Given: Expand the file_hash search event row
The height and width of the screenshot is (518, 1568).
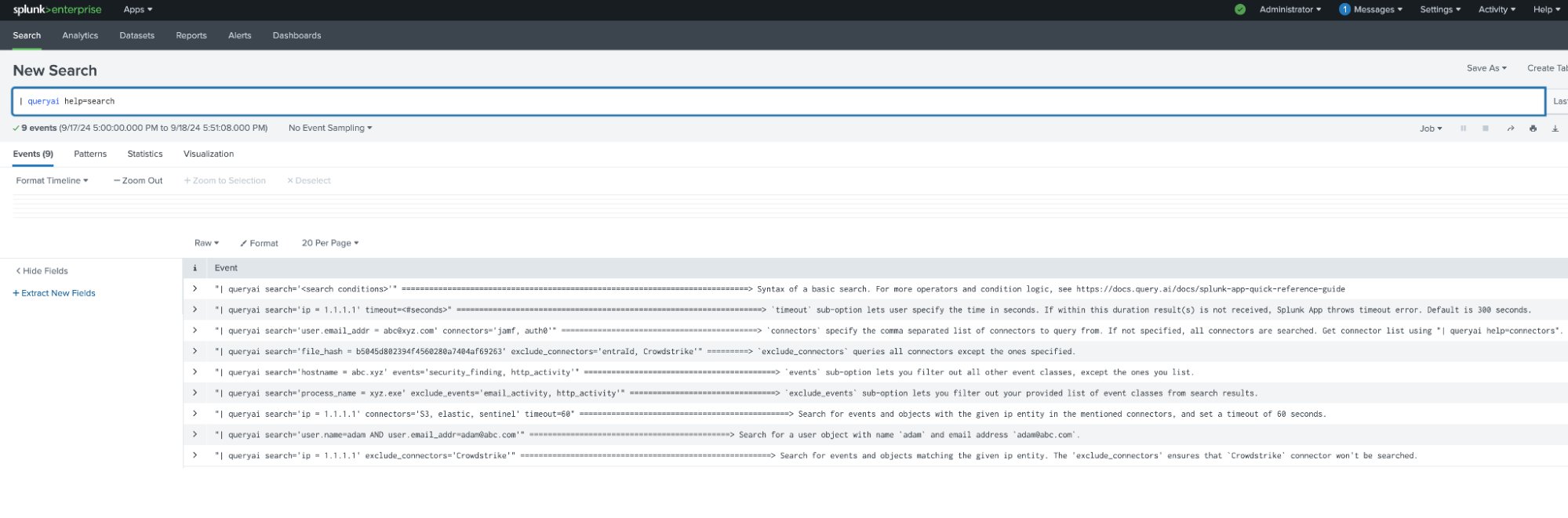Looking at the screenshot, I should tap(195, 351).
